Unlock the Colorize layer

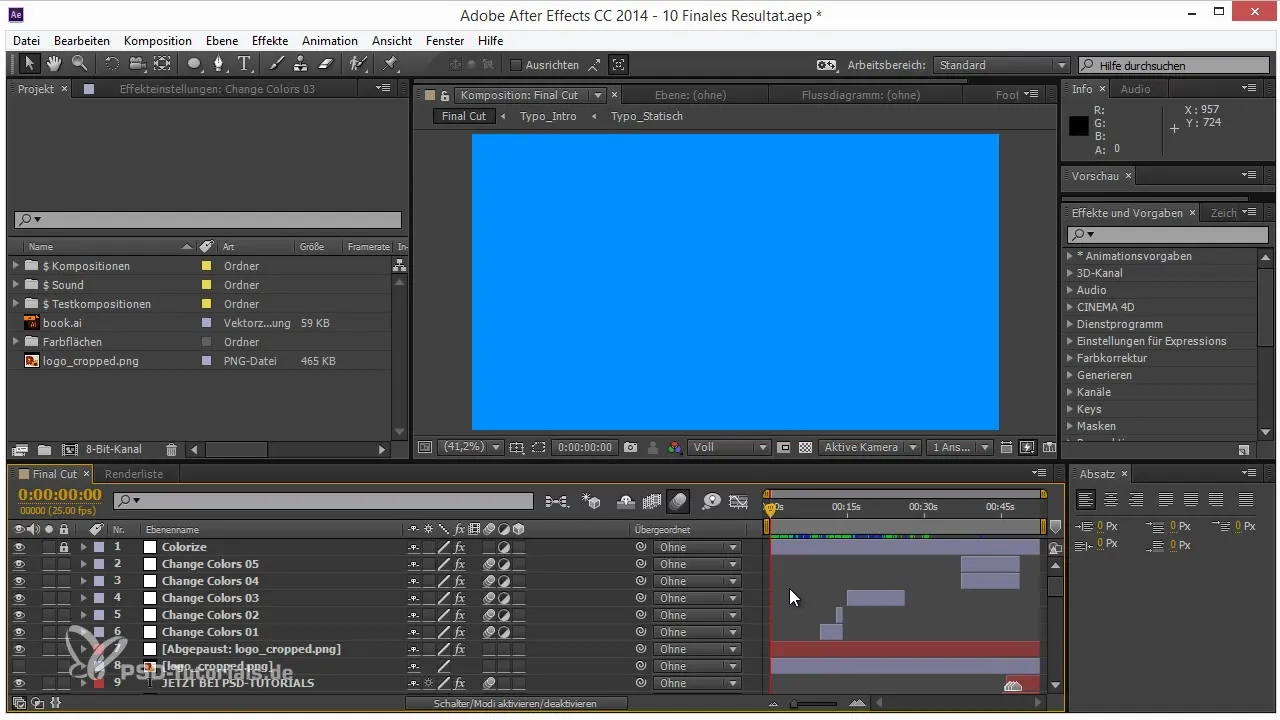coord(64,547)
